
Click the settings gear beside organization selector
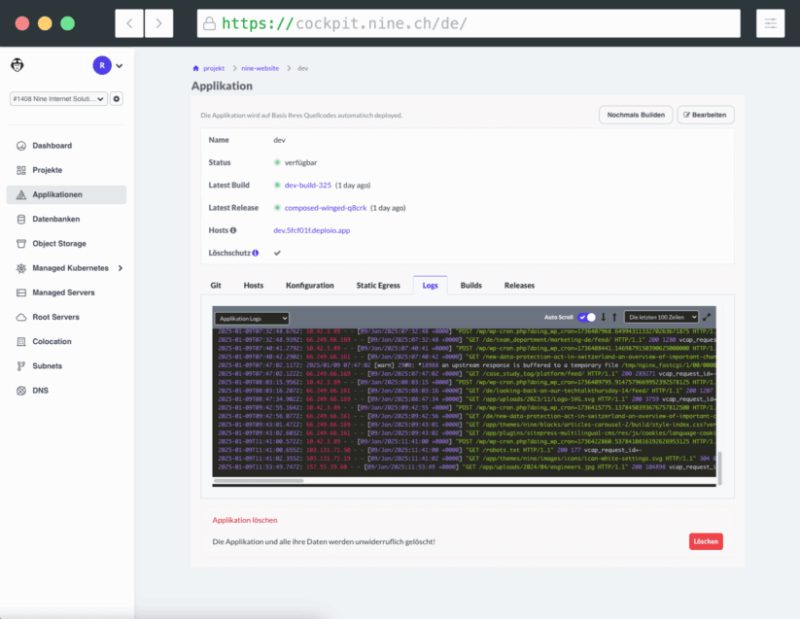(116, 98)
